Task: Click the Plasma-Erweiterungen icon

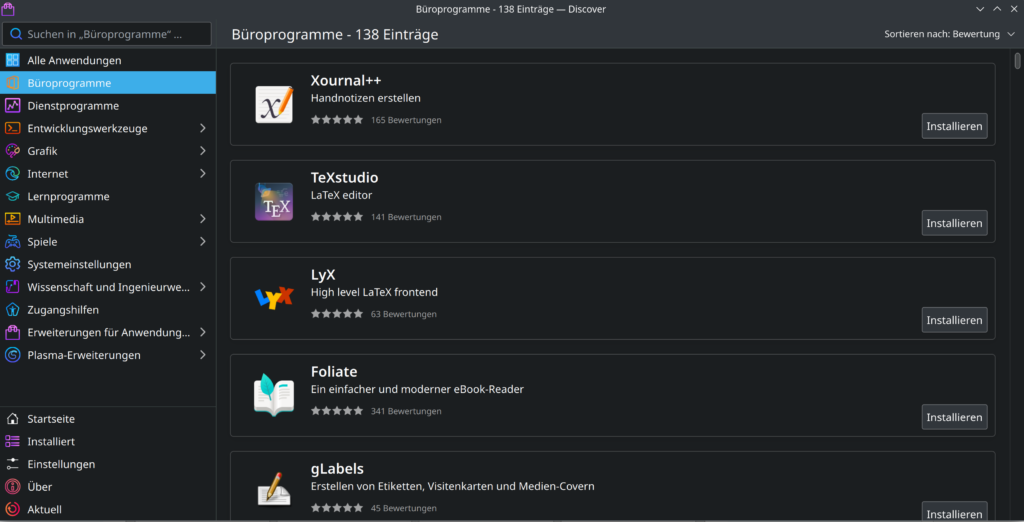Action: coord(12,355)
